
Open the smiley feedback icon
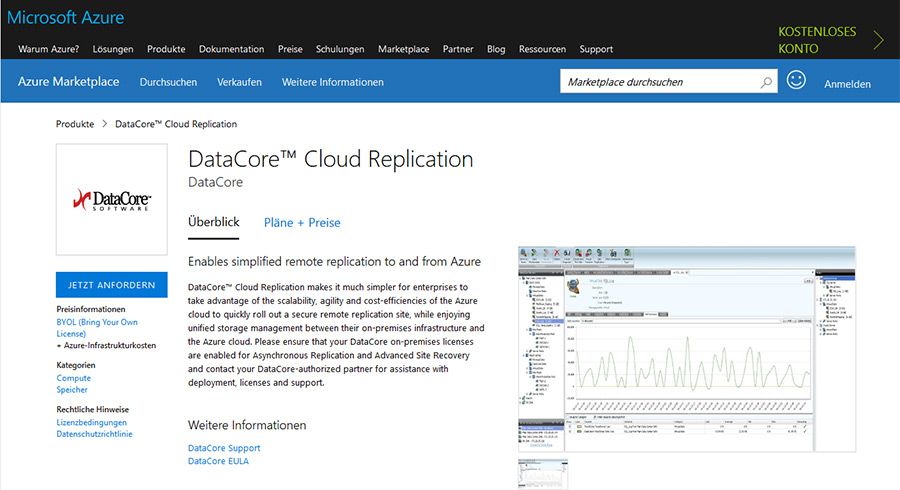(796, 80)
